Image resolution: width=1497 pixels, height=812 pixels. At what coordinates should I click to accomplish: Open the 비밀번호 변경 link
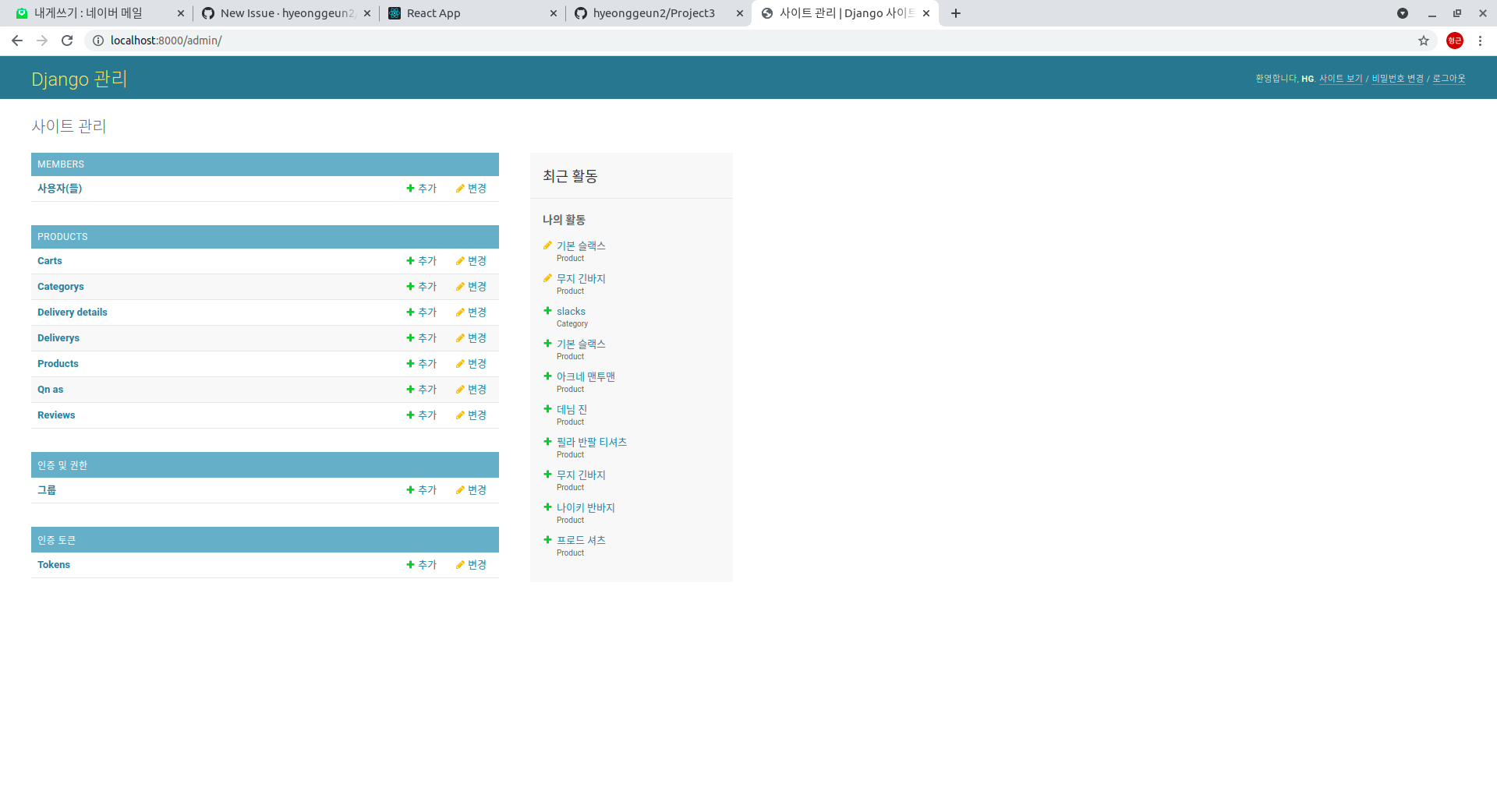(x=1398, y=79)
